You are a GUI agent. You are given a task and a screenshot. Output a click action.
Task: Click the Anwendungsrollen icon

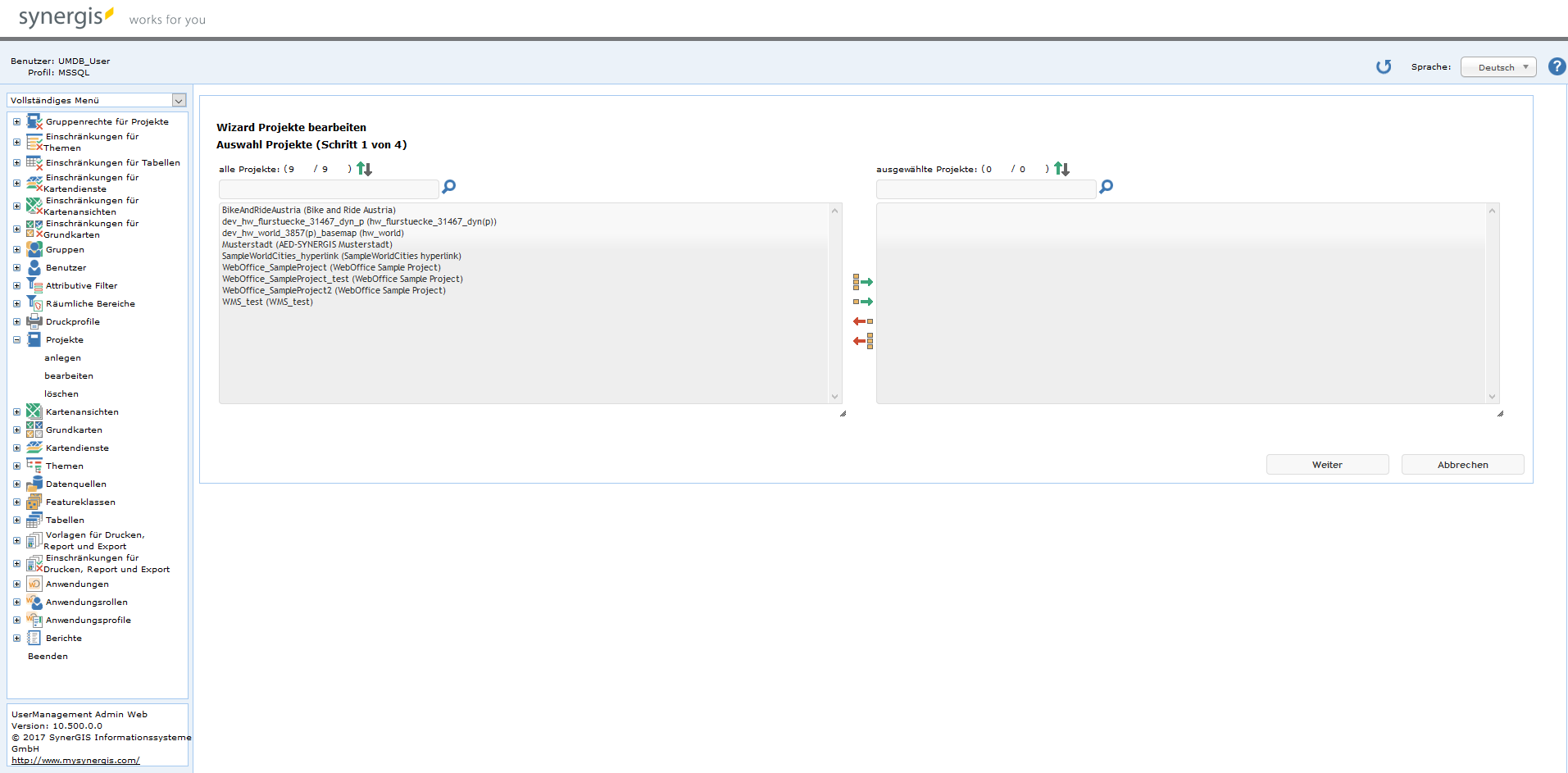(x=34, y=602)
